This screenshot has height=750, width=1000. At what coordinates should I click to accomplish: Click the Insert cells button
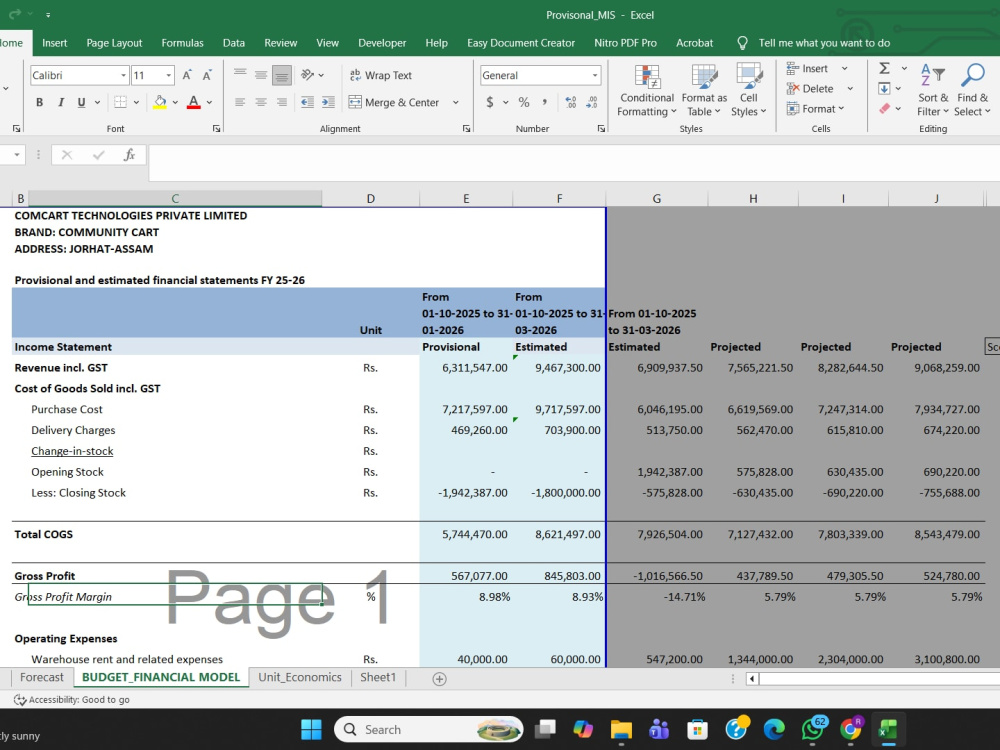coord(807,68)
